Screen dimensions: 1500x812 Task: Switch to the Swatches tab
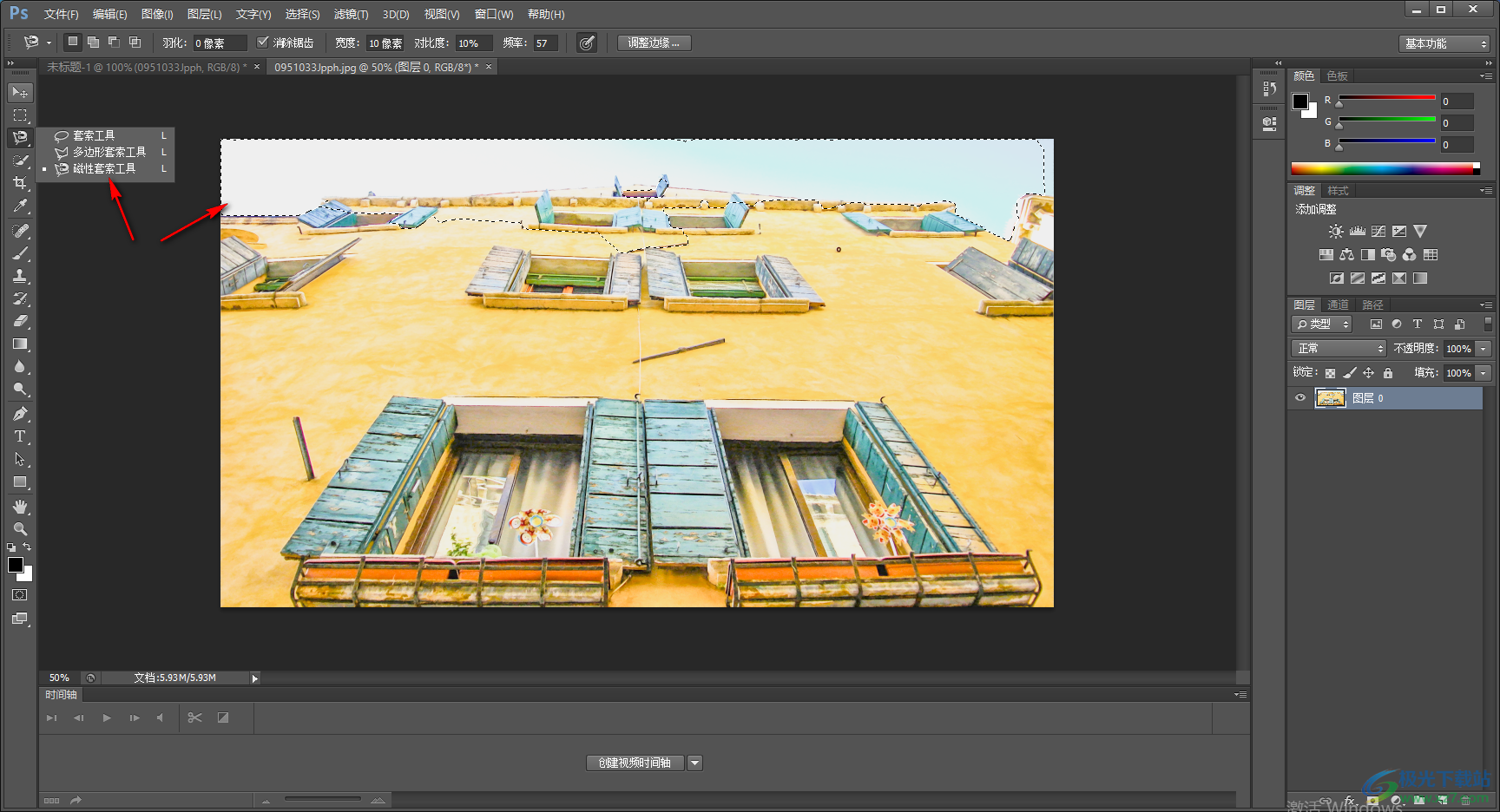point(1338,75)
